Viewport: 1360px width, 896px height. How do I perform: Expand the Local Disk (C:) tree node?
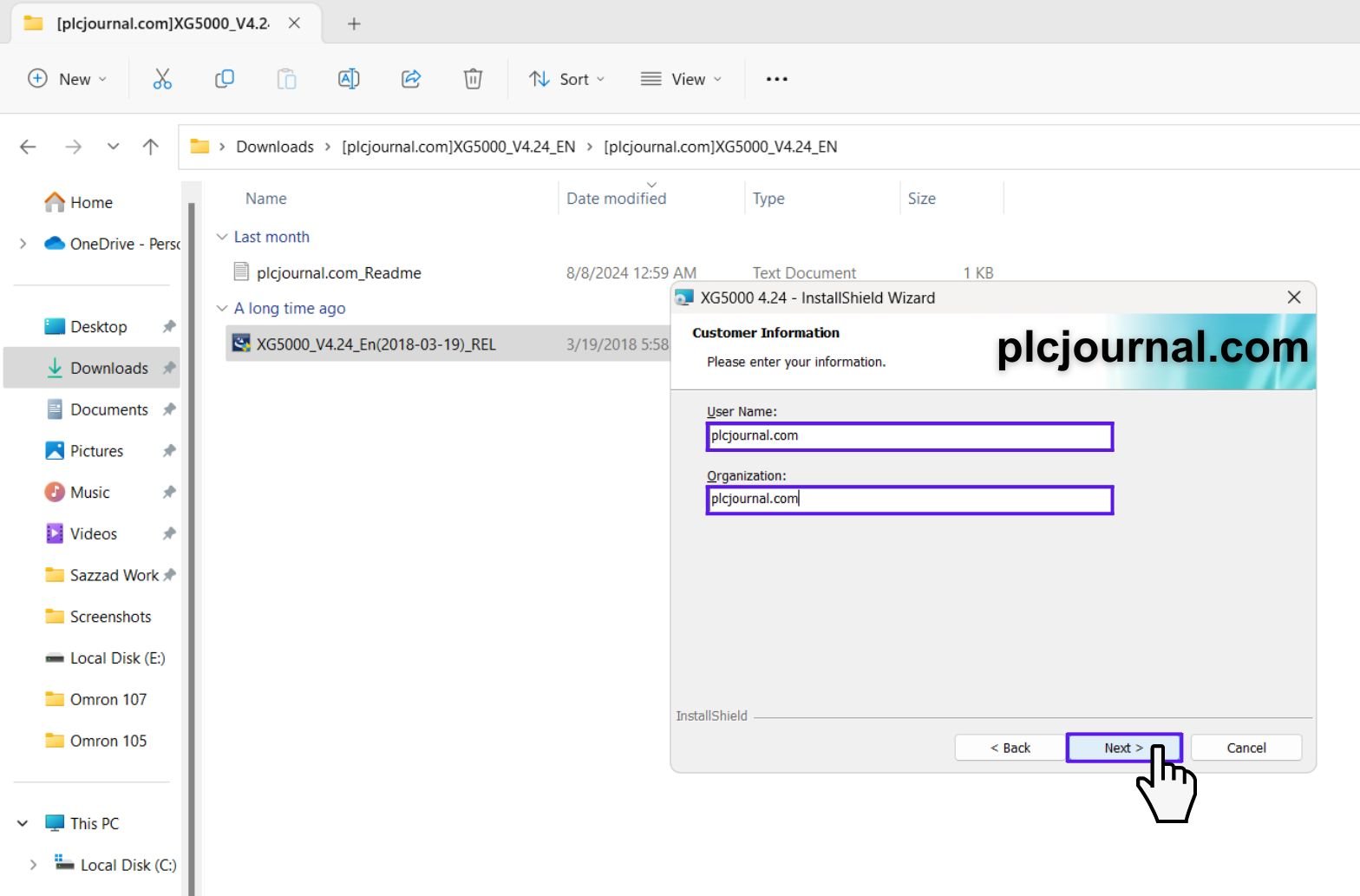pyautogui.click(x=33, y=865)
